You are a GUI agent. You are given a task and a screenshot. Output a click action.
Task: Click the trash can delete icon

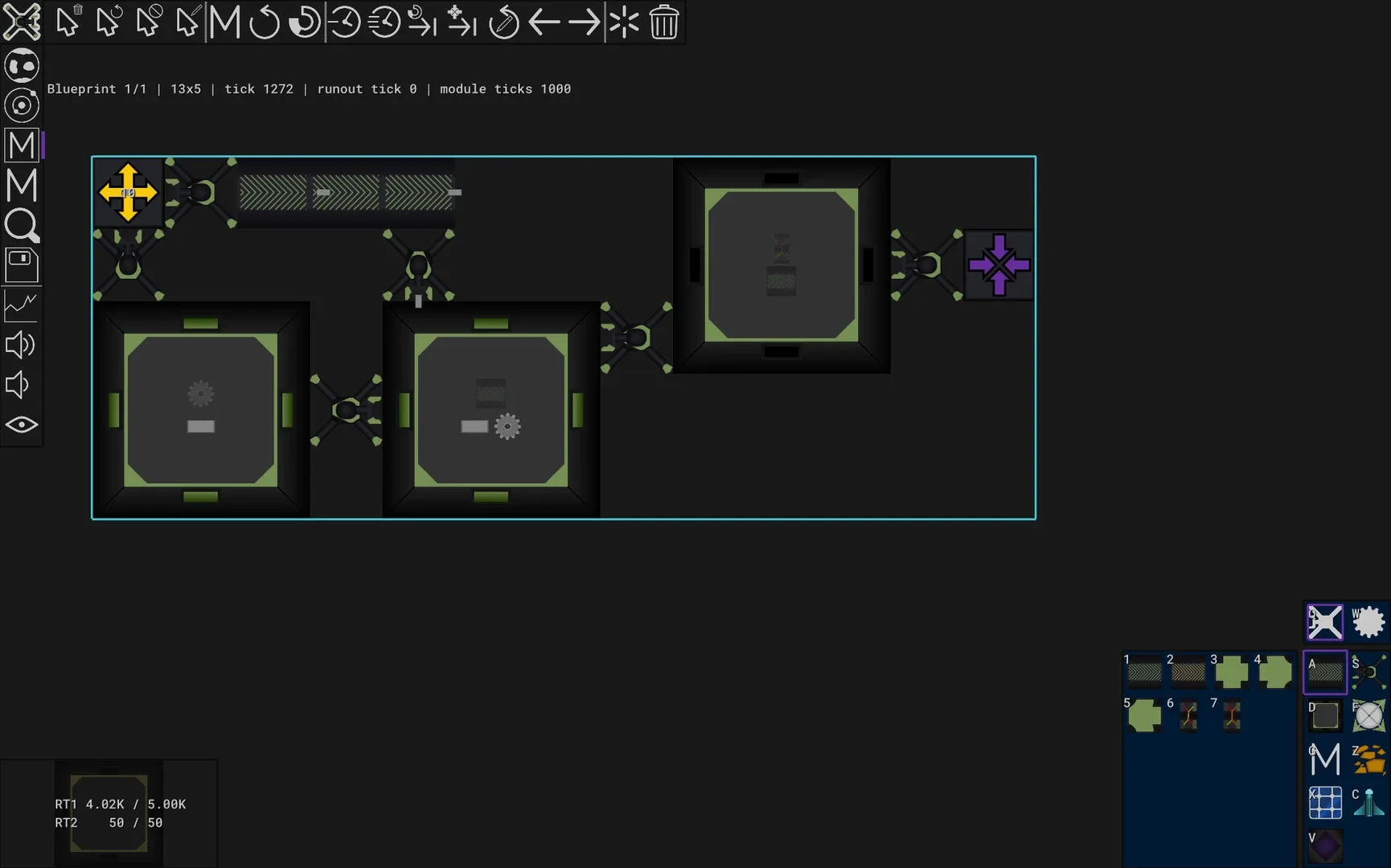[x=663, y=23]
